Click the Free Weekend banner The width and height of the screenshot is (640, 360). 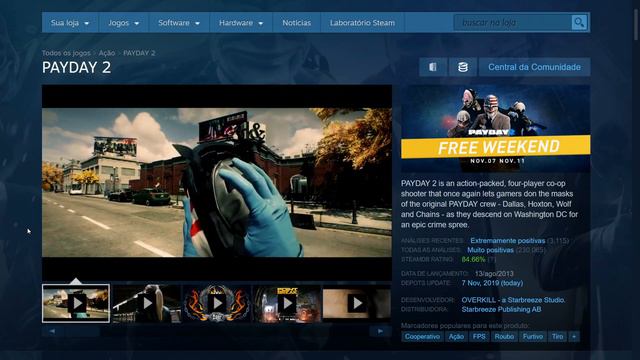[x=496, y=128]
